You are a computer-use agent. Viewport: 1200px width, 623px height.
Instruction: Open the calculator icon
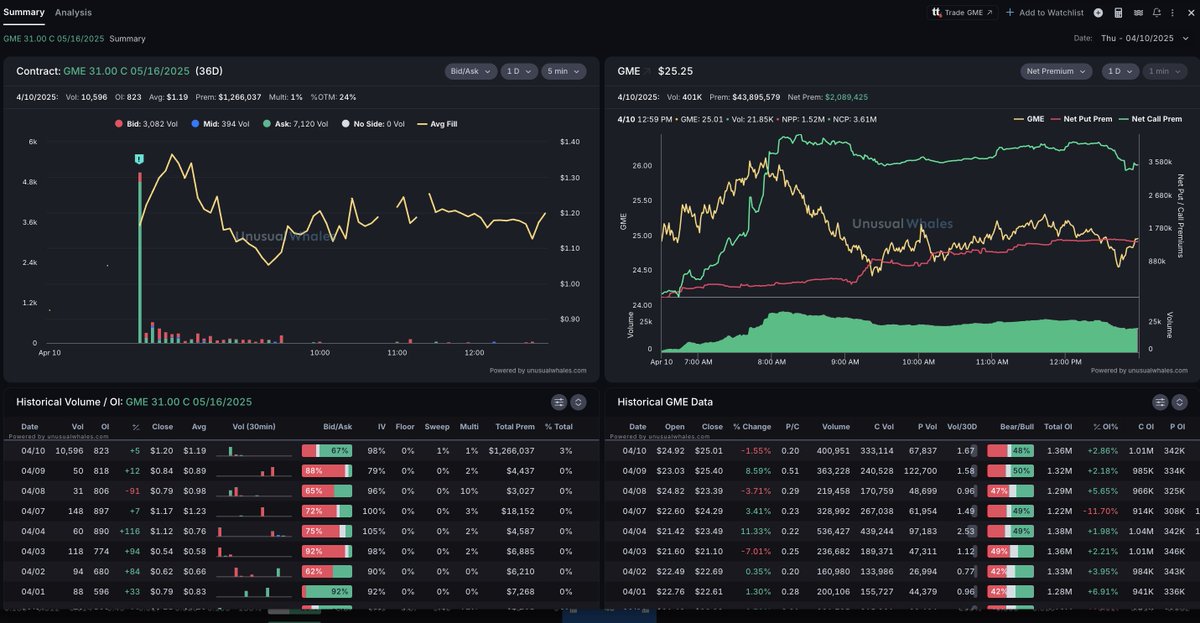pos(1118,12)
